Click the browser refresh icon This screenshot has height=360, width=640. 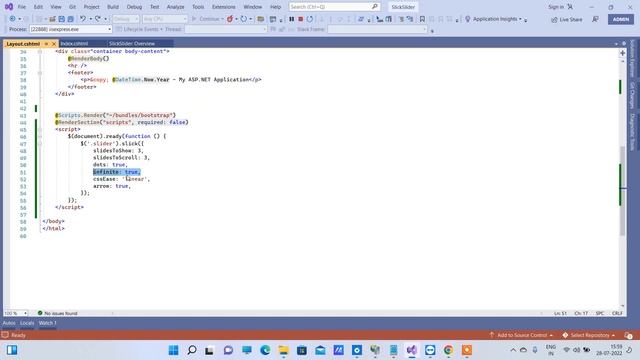244,19
